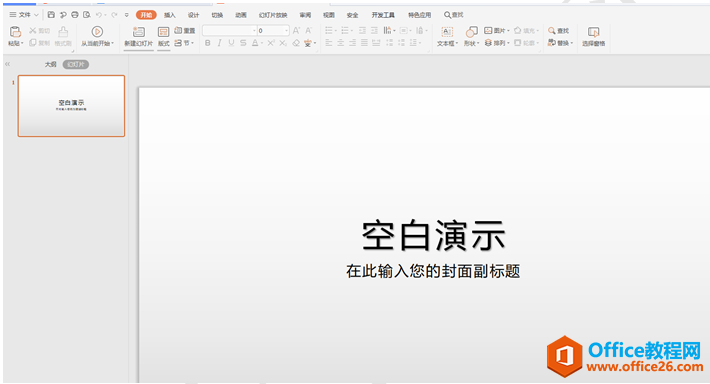
Task: Open the Picture (图片) dropdown
Action: coord(497,31)
